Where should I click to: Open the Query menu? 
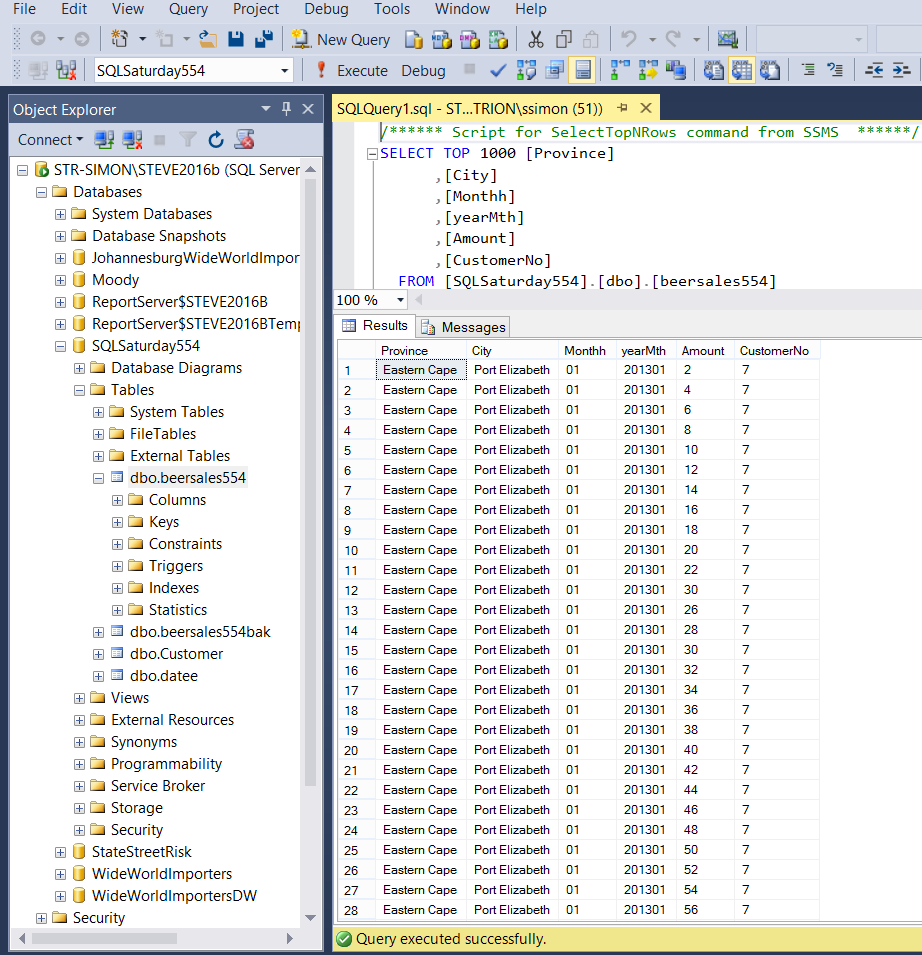[188, 9]
